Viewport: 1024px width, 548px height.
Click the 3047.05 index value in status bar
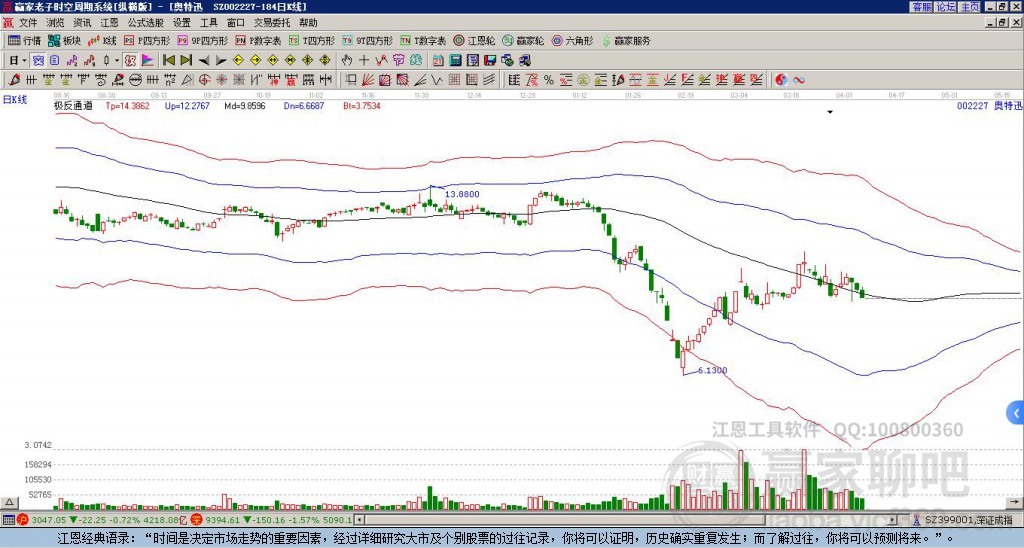[x=48, y=520]
